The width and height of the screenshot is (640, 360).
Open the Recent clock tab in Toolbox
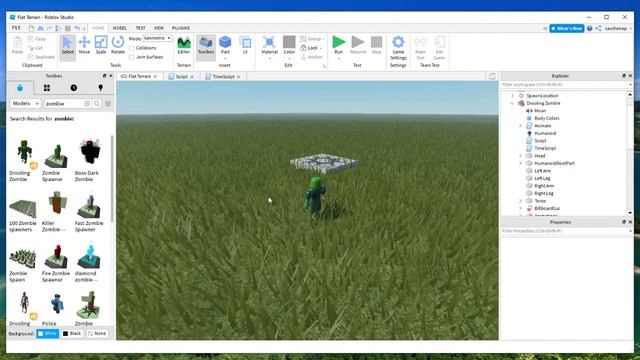coord(73,88)
